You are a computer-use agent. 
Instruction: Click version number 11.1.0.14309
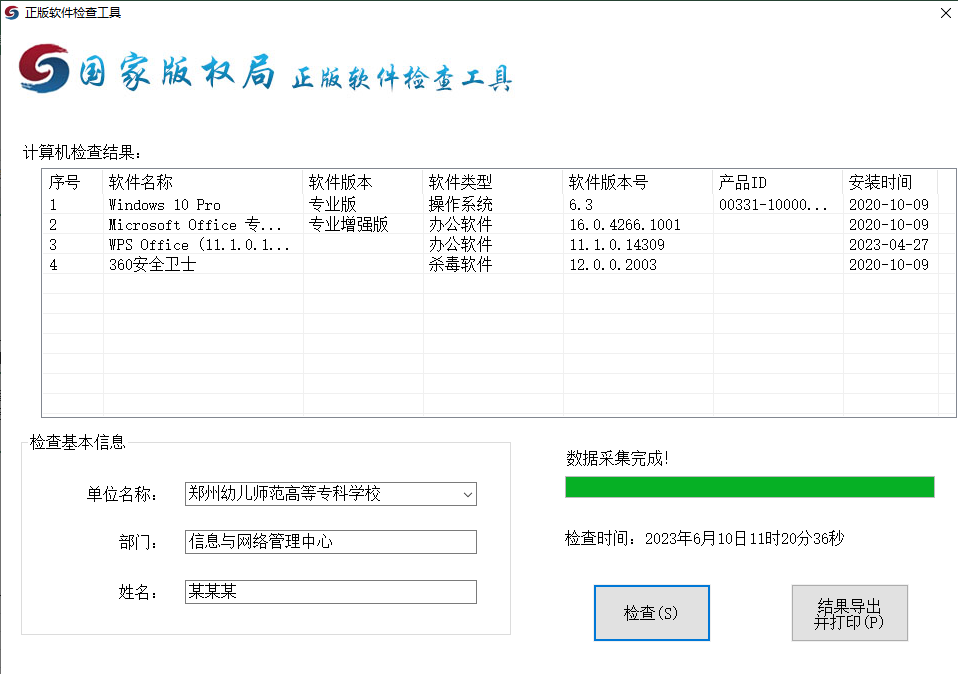(x=617, y=245)
